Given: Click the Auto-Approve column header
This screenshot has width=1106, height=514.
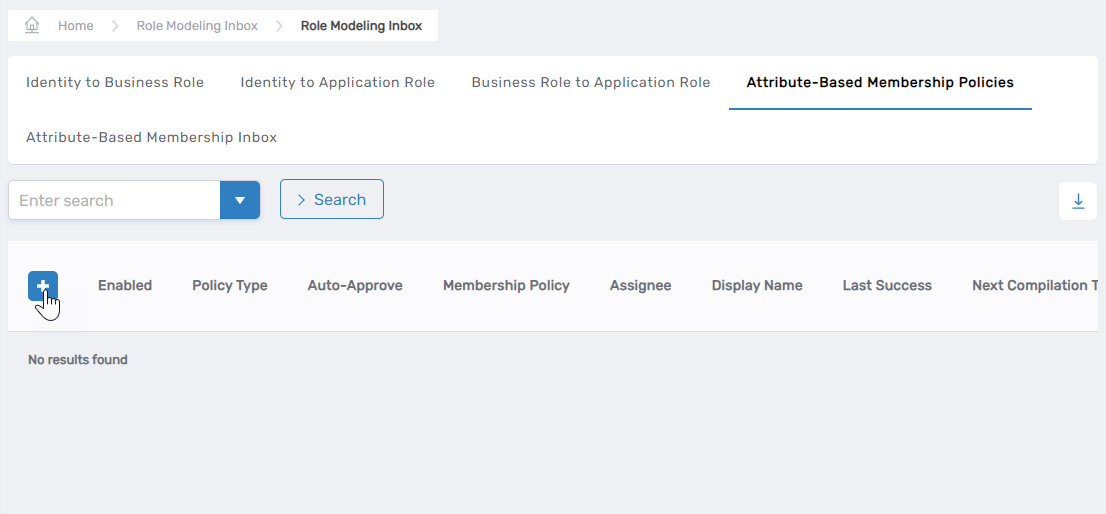Looking at the screenshot, I should coord(355,286).
